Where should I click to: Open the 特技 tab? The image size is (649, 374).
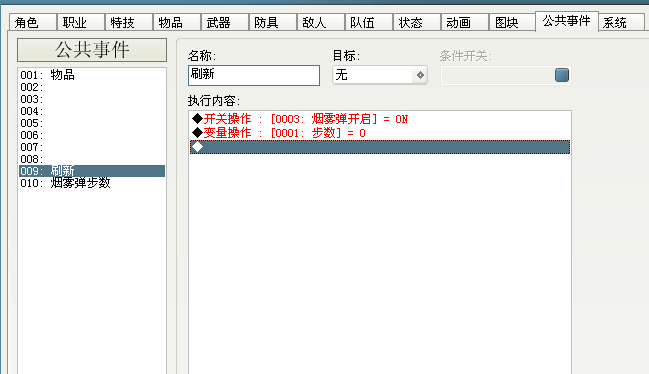pyautogui.click(x=129, y=22)
